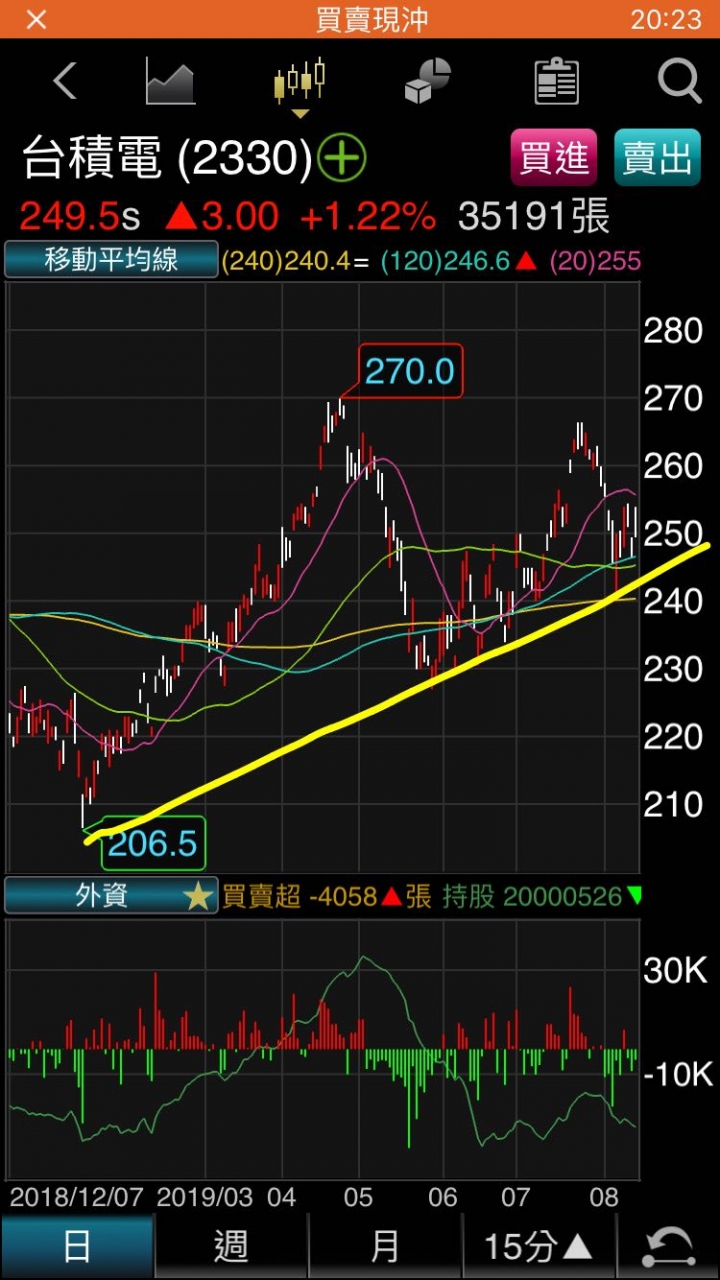
Task: Tap the 買賣現沖 title text
Action: click(x=373, y=19)
